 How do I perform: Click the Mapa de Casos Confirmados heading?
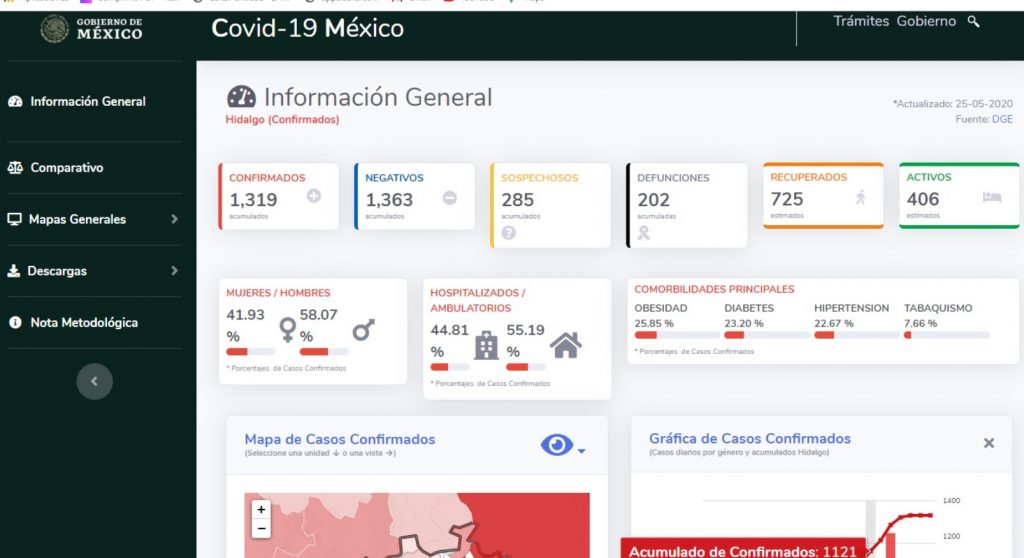point(340,439)
